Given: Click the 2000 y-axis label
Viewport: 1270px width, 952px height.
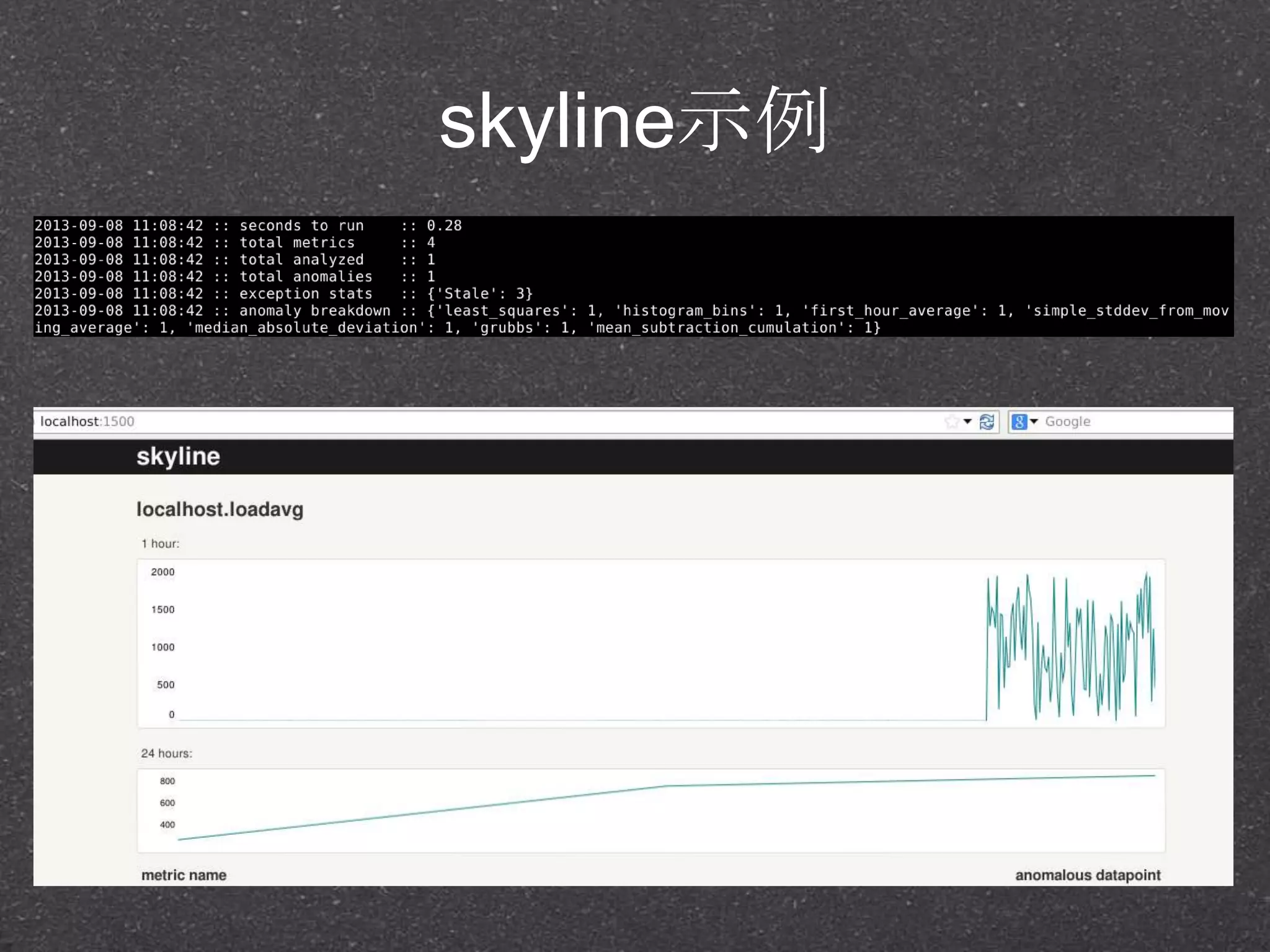Looking at the screenshot, I should [x=162, y=572].
